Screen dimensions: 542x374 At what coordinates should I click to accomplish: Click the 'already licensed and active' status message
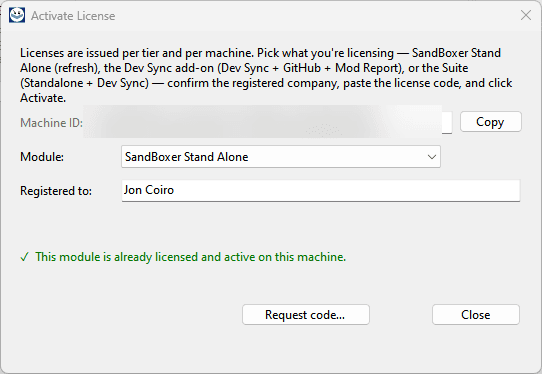(183, 257)
